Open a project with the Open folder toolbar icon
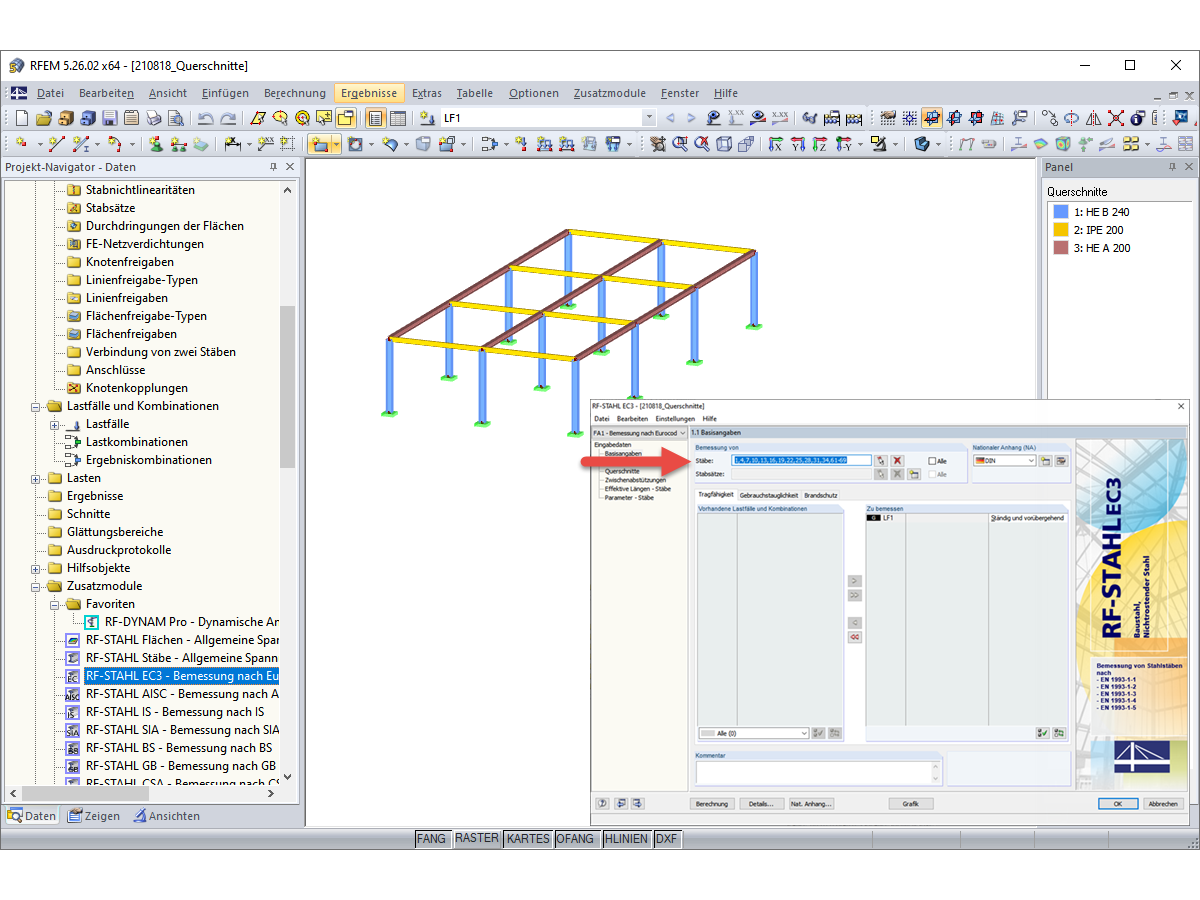This screenshot has width=1200, height=900. [43, 117]
